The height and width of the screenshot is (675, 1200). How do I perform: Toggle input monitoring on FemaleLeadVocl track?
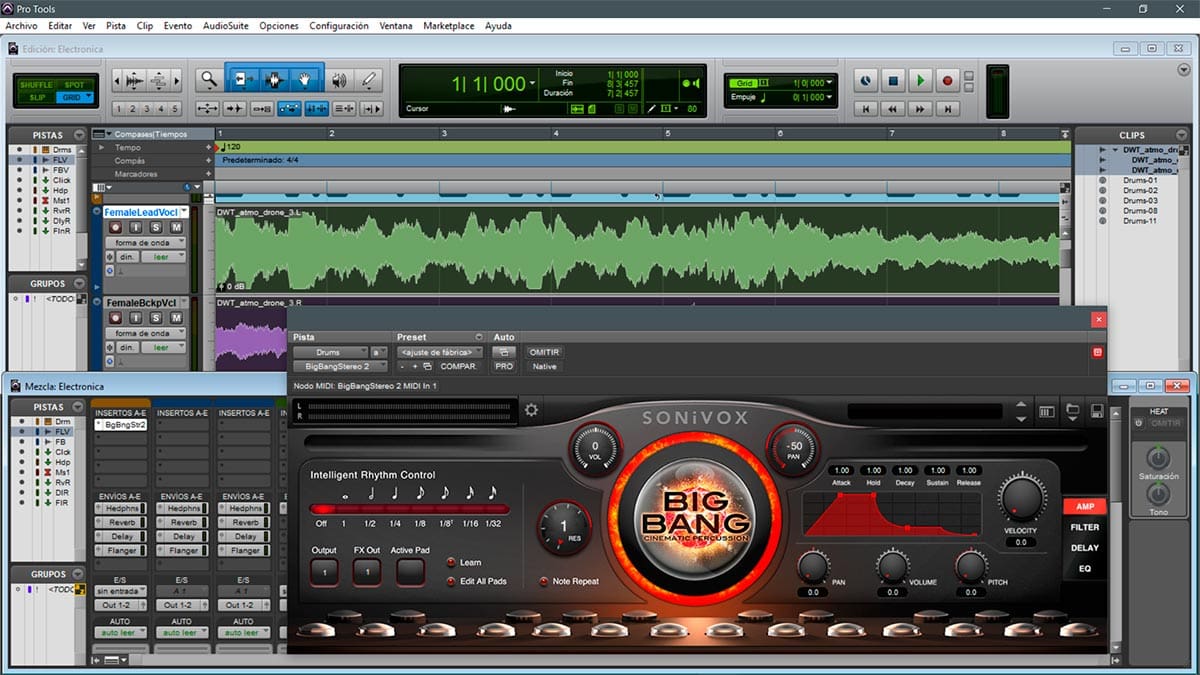[x=136, y=228]
